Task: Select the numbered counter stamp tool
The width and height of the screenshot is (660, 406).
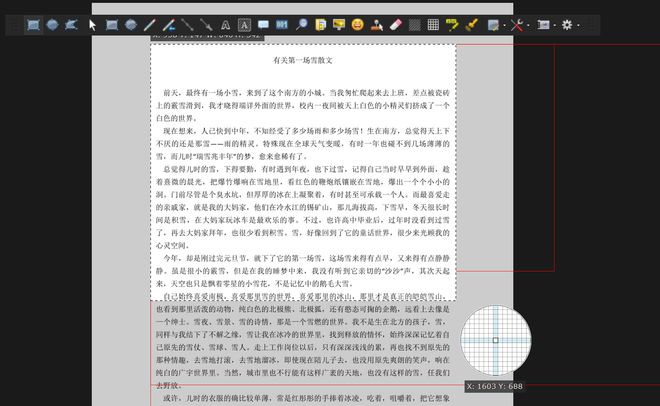Action: coord(282,25)
